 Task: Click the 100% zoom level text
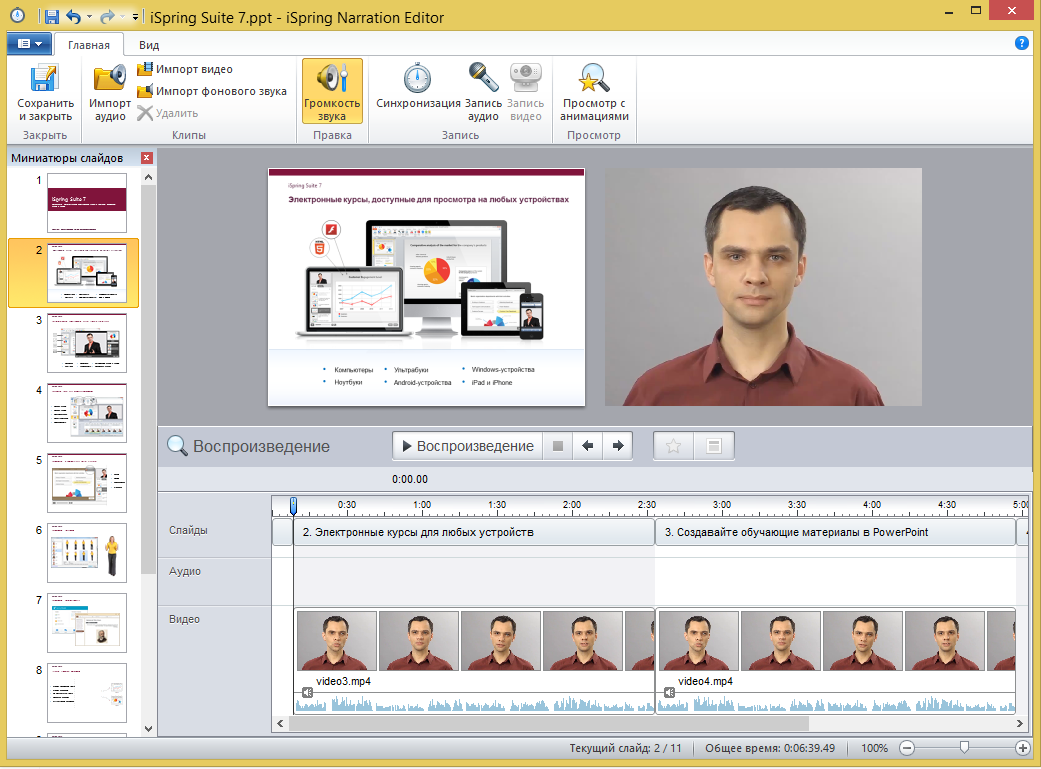pyautogui.click(x=874, y=748)
